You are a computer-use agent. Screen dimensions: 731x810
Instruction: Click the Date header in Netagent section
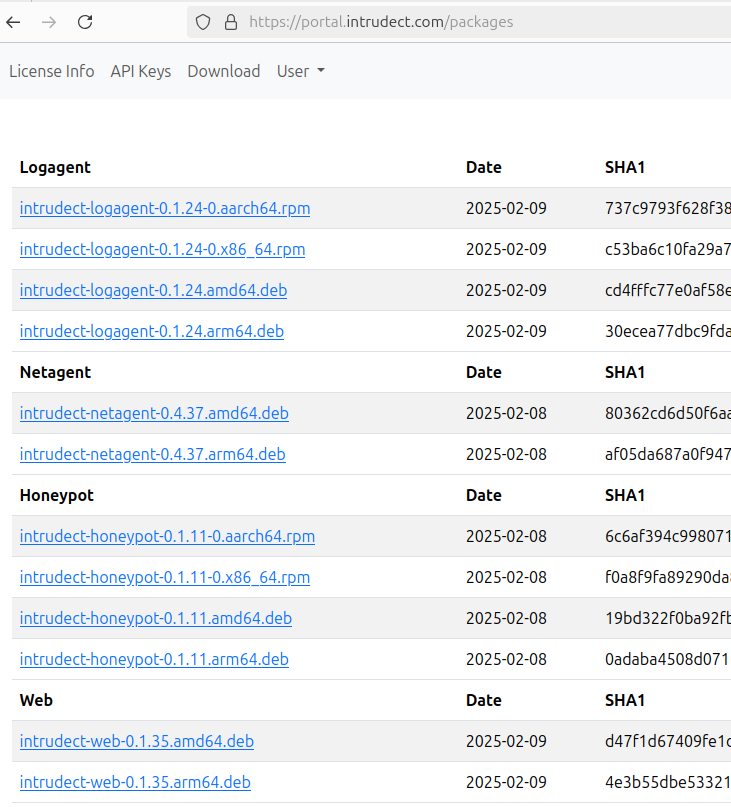click(484, 372)
